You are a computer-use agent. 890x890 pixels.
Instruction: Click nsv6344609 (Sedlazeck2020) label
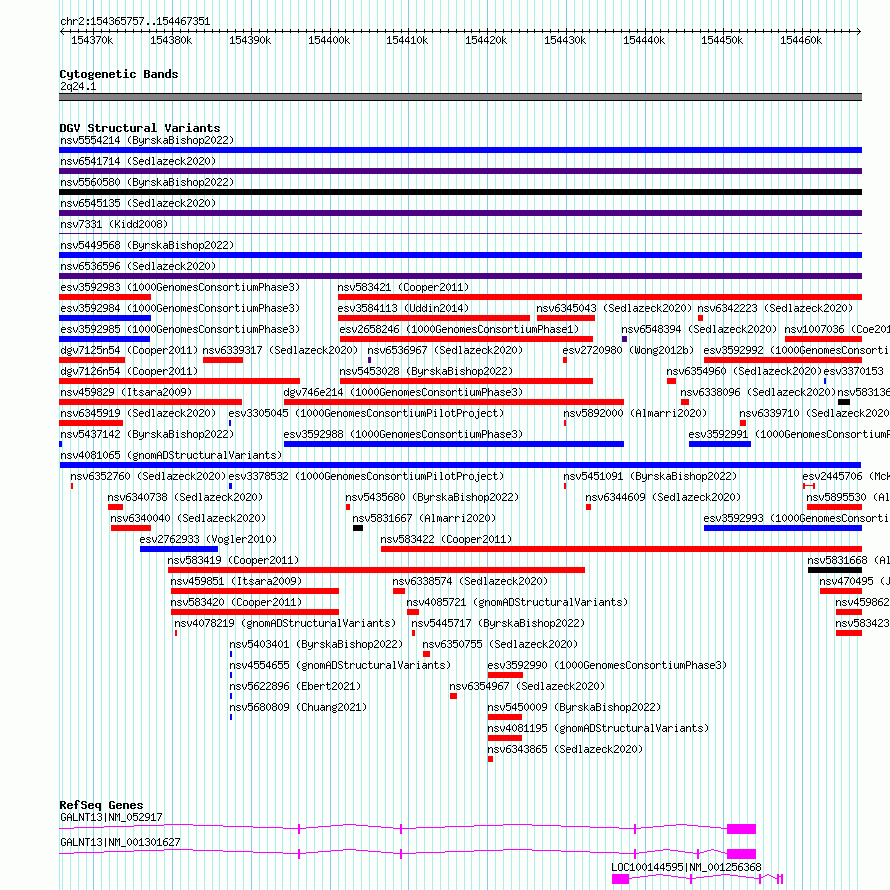point(663,497)
